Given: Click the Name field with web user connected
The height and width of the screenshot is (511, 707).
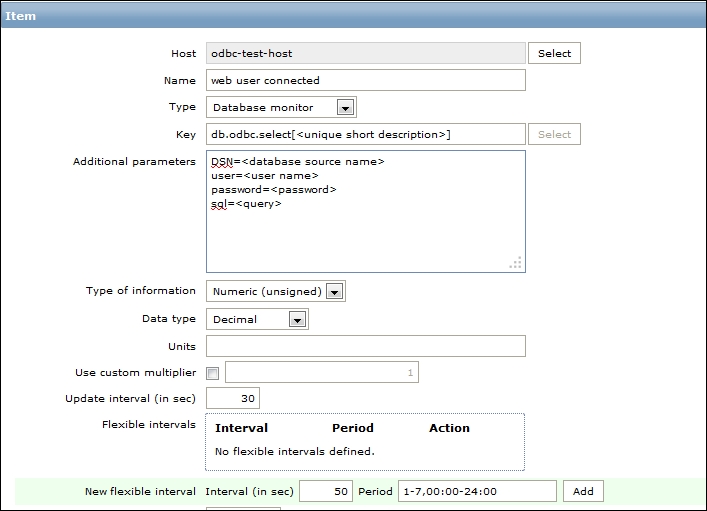Looking at the screenshot, I should [x=365, y=80].
